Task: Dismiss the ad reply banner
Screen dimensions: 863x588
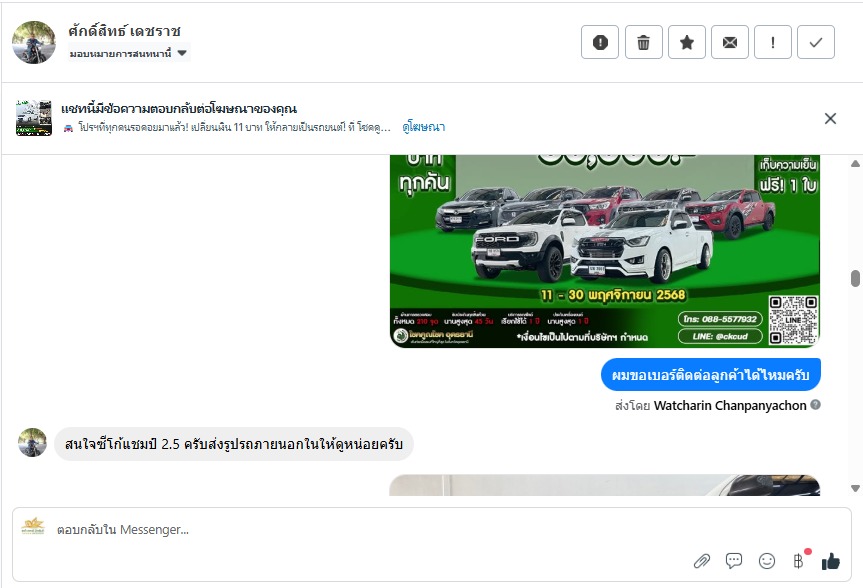Action: tap(830, 118)
